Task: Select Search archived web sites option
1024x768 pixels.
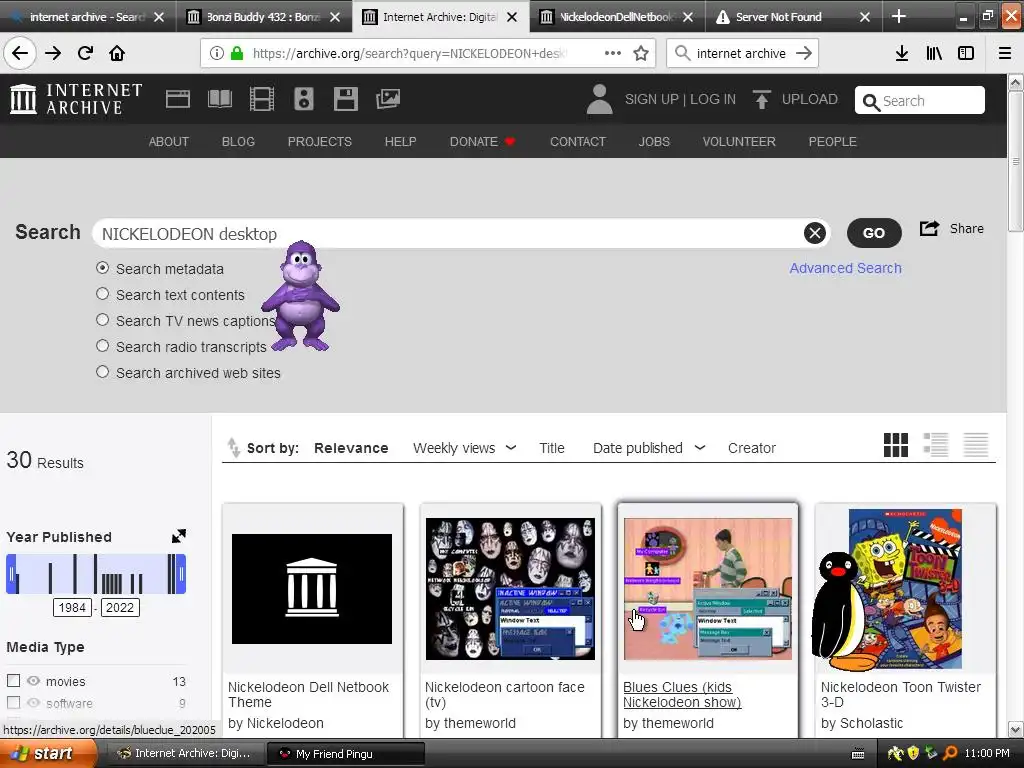Action: coord(103,372)
